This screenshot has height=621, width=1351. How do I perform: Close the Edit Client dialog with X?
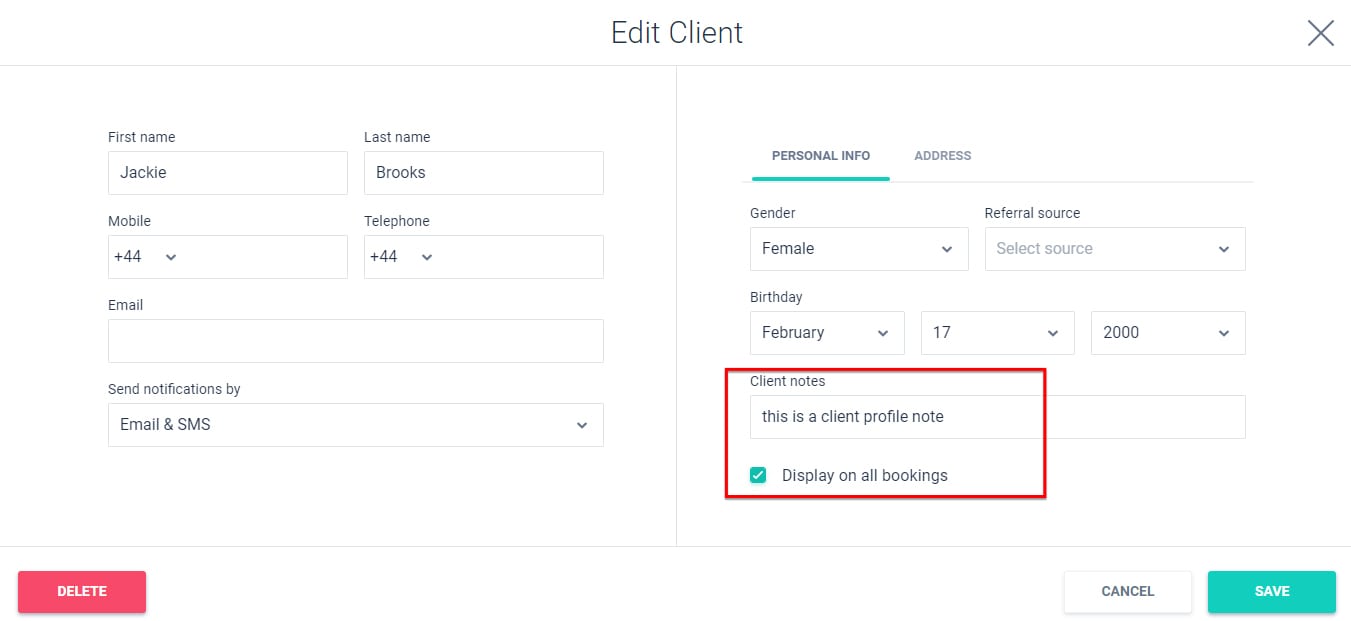click(x=1320, y=33)
